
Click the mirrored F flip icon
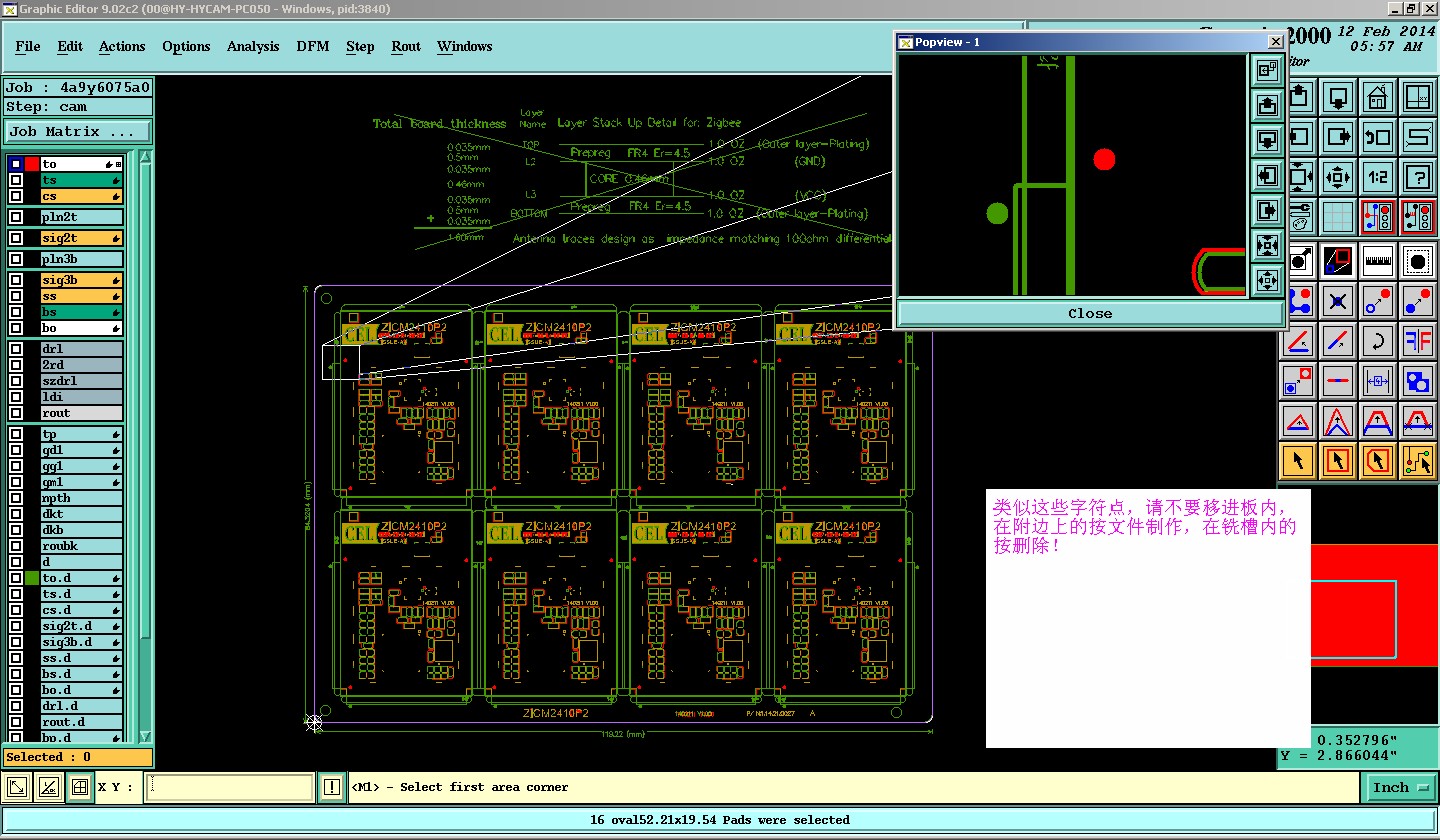[x=1418, y=340]
